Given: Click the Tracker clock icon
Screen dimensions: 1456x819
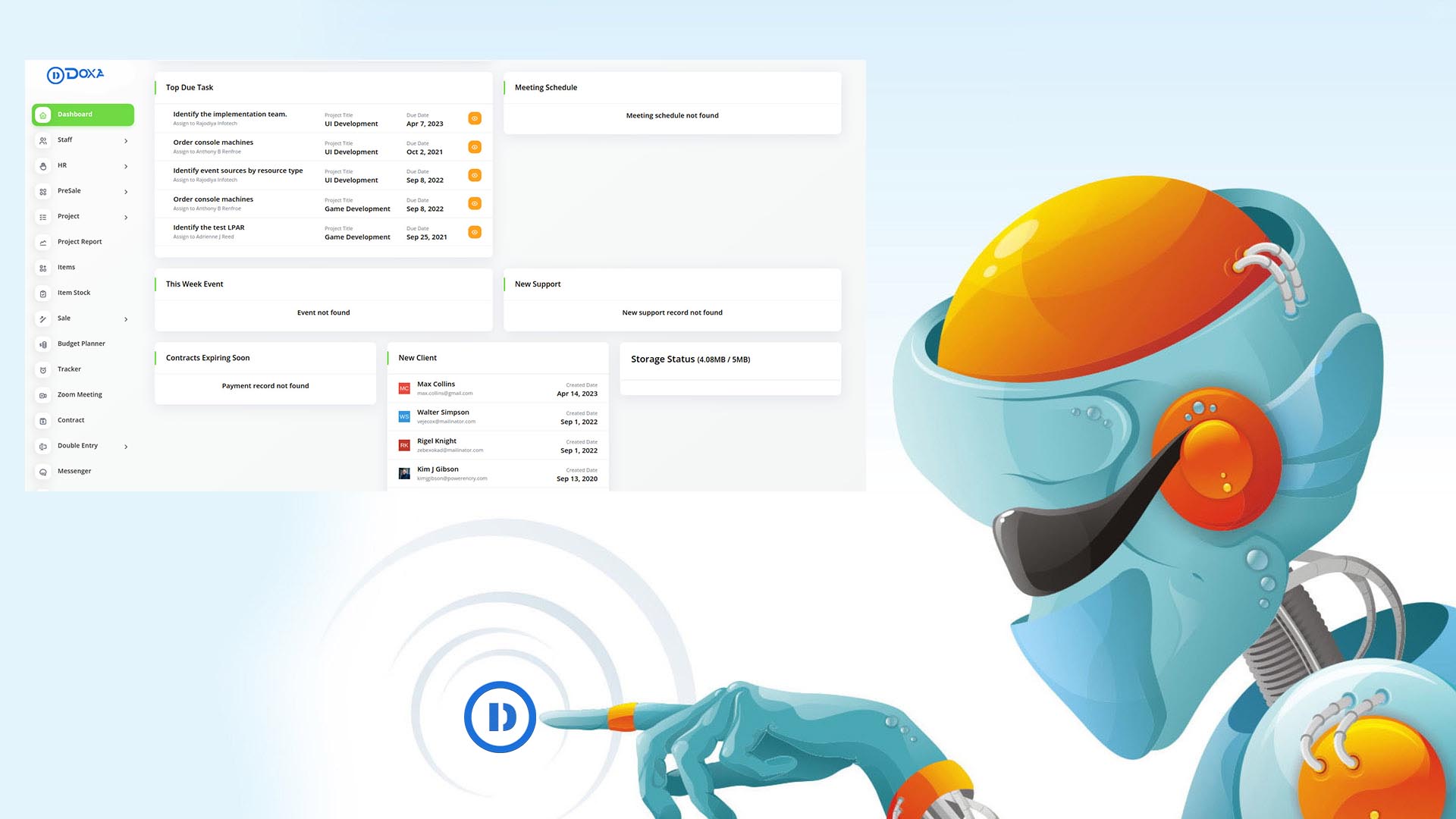Looking at the screenshot, I should 43,370.
